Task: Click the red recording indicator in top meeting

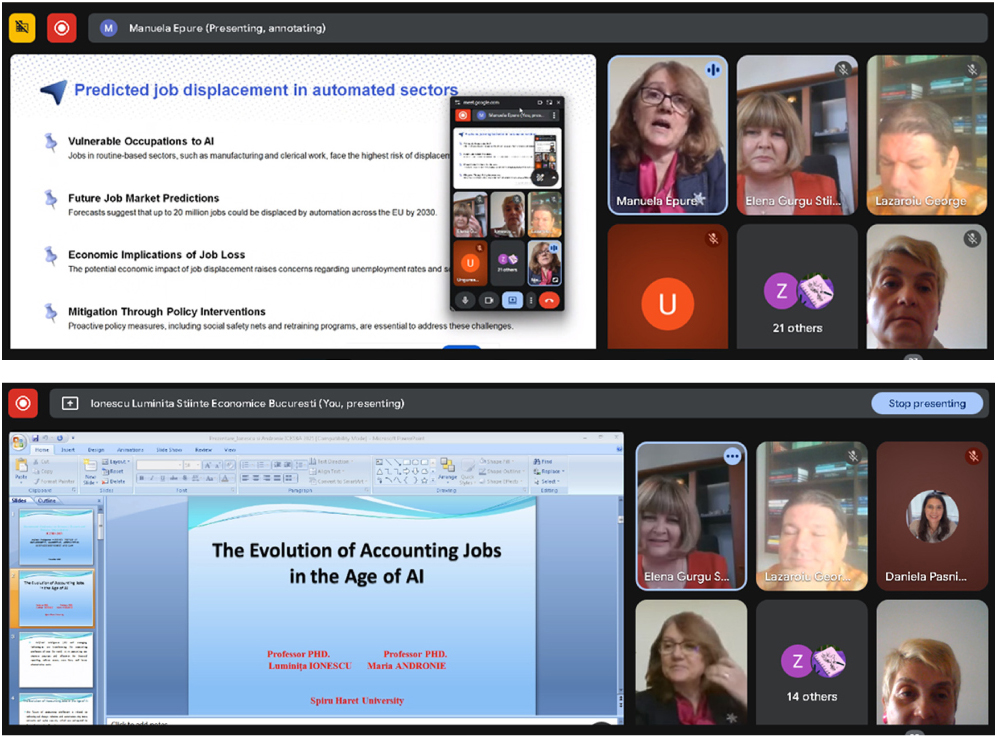Action: [62, 28]
